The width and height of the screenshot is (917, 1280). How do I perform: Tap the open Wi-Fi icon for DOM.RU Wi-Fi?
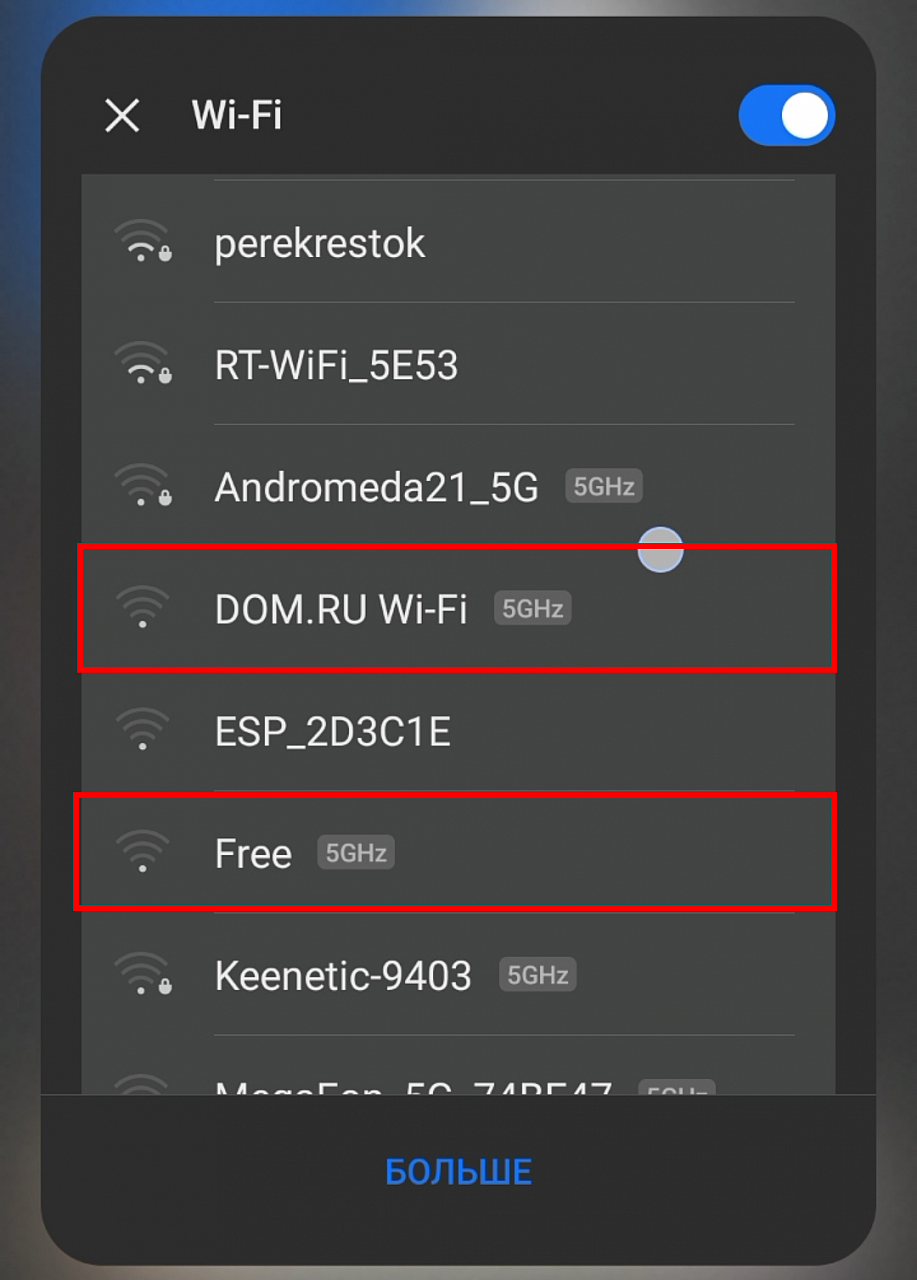pyautogui.click(x=143, y=608)
